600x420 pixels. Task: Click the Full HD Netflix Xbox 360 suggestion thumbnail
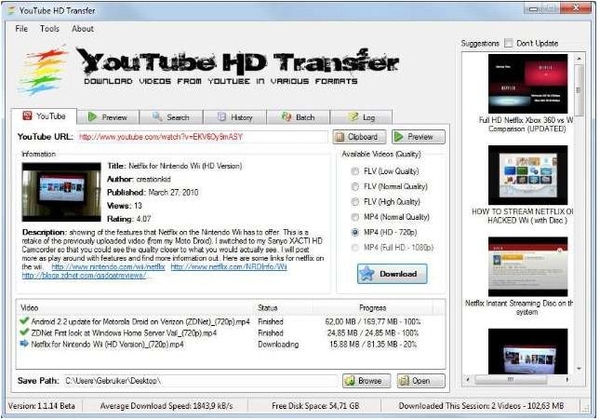528,83
